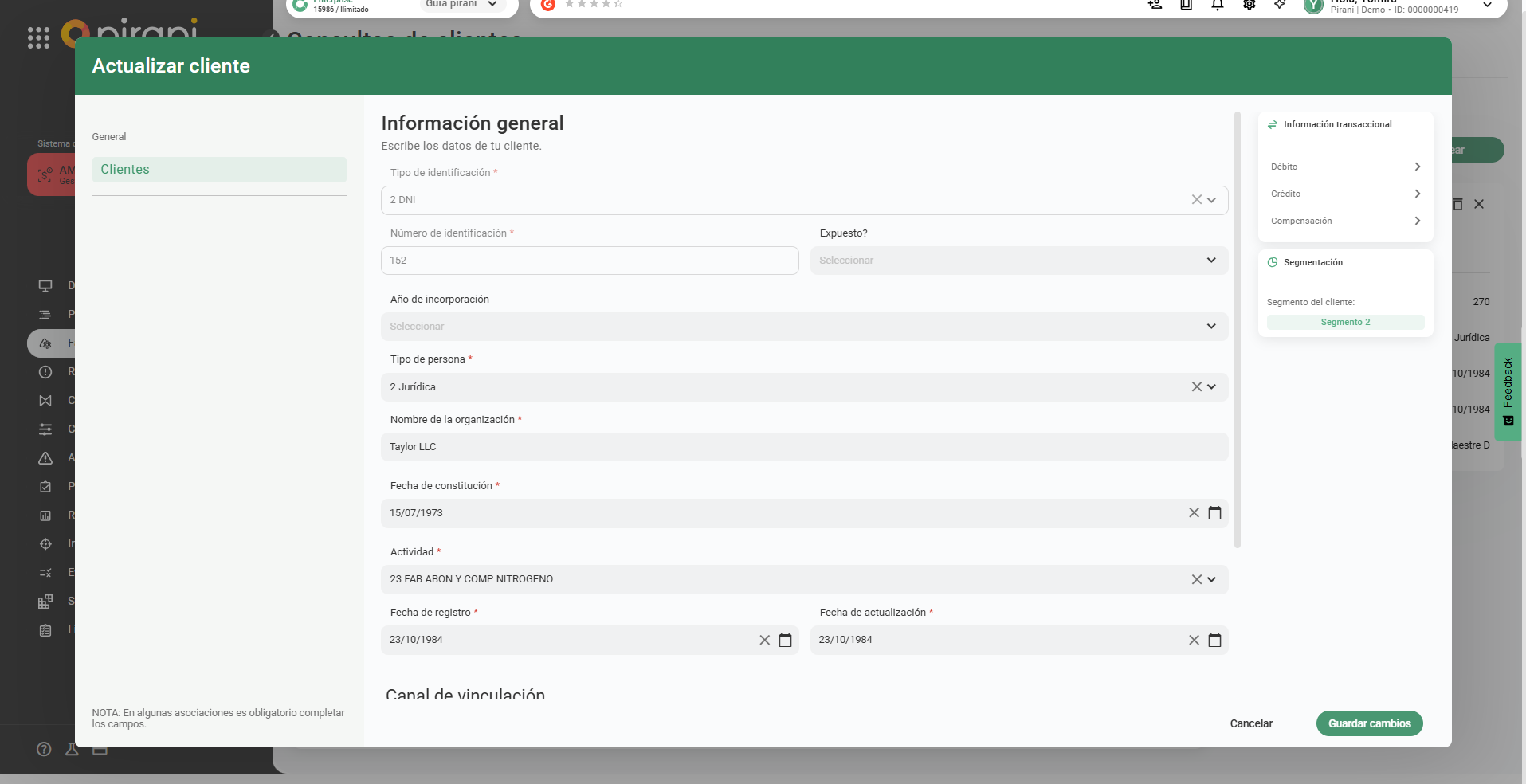Click Guardar cambios button

(x=1369, y=723)
